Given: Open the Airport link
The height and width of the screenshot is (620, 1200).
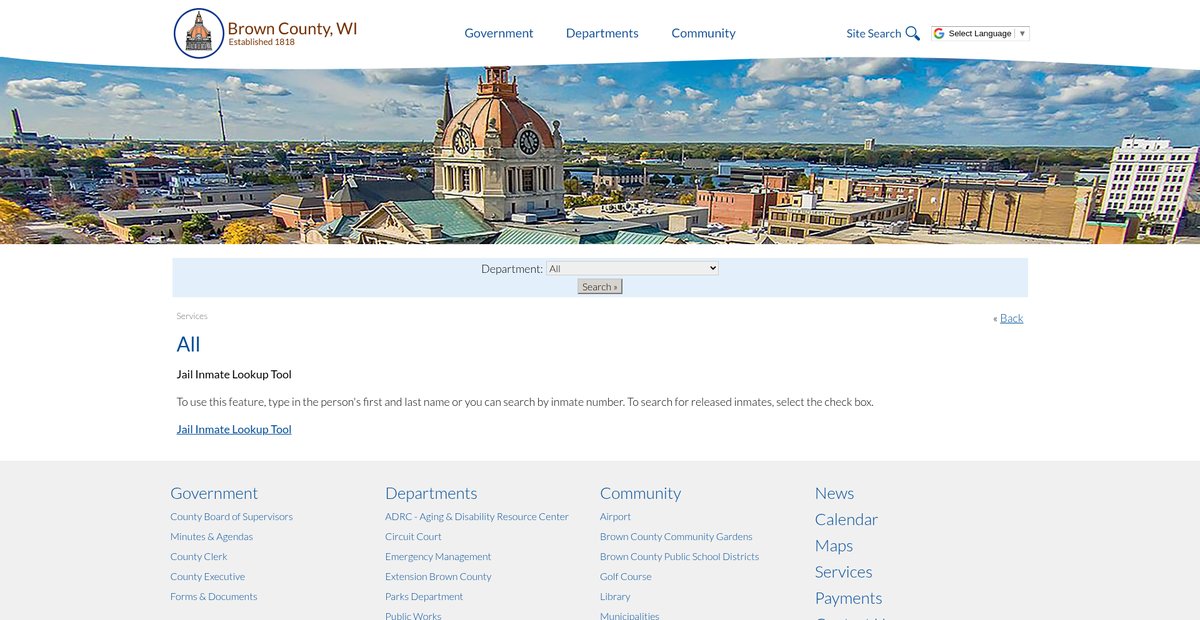Looking at the screenshot, I should point(615,517).
